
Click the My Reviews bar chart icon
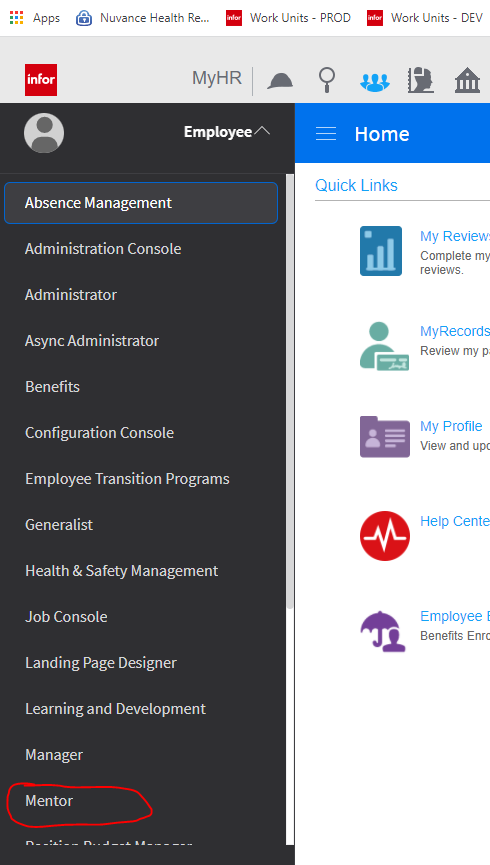click(381, 251)
